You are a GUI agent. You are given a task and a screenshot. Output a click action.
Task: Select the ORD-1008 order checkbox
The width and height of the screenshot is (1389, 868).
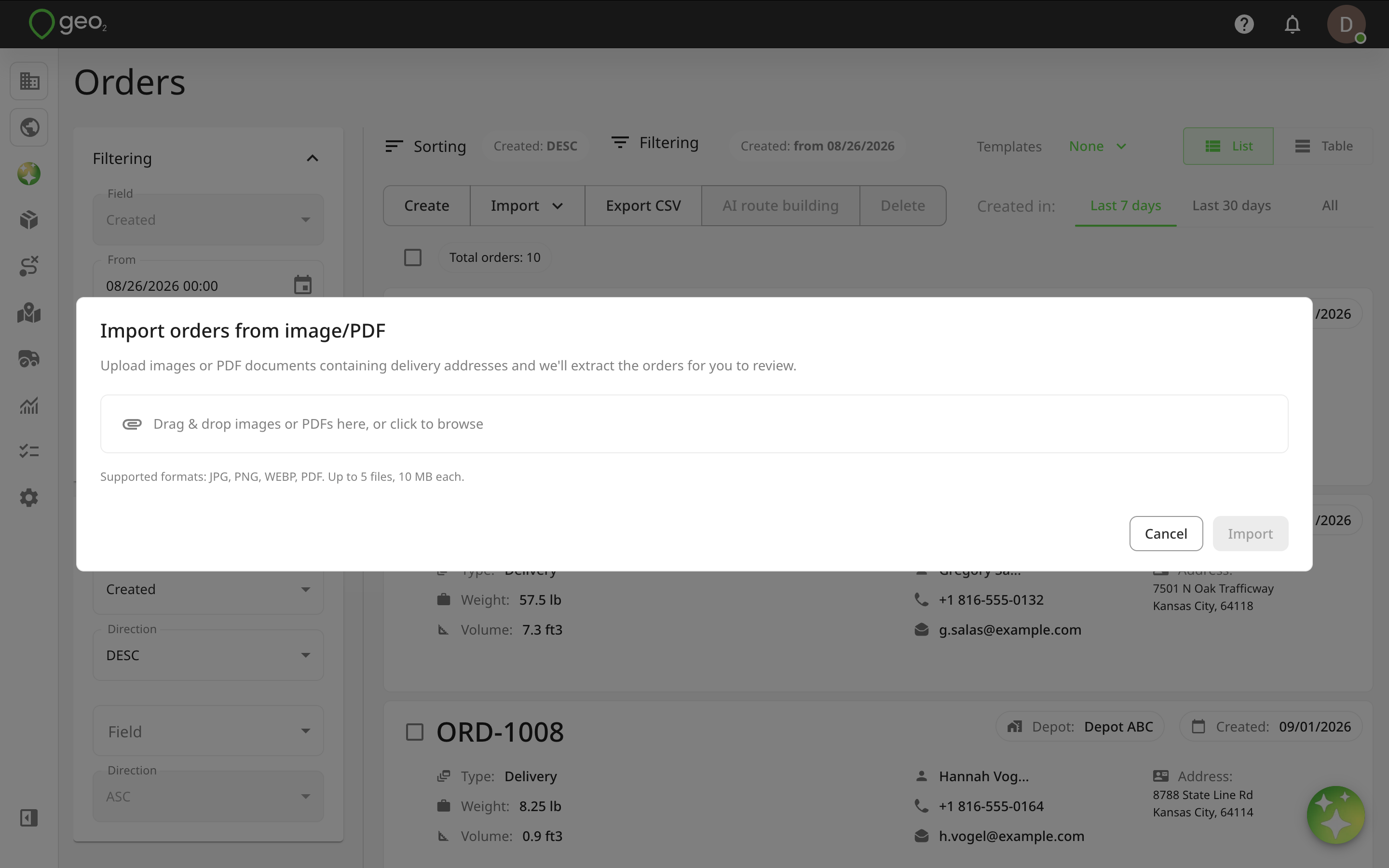click(x=415, y=732)
